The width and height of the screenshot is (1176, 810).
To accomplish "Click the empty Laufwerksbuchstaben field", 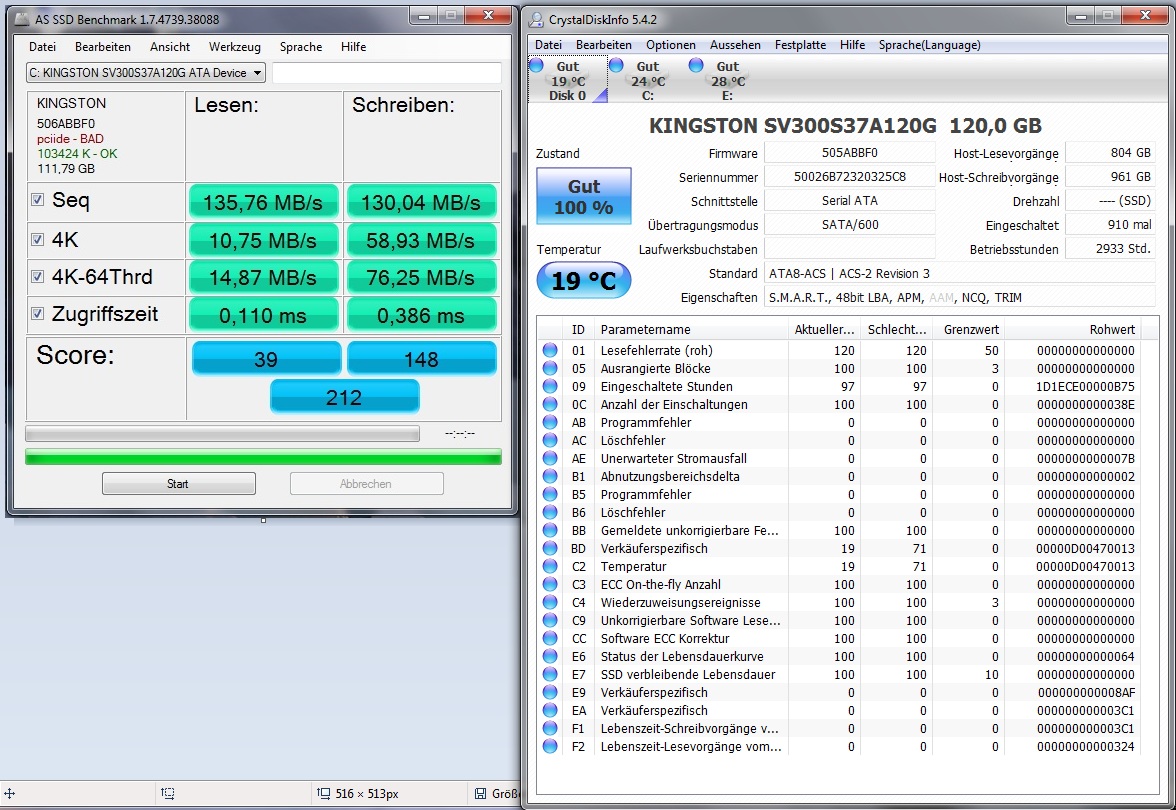I will click(x=849, y=249).
